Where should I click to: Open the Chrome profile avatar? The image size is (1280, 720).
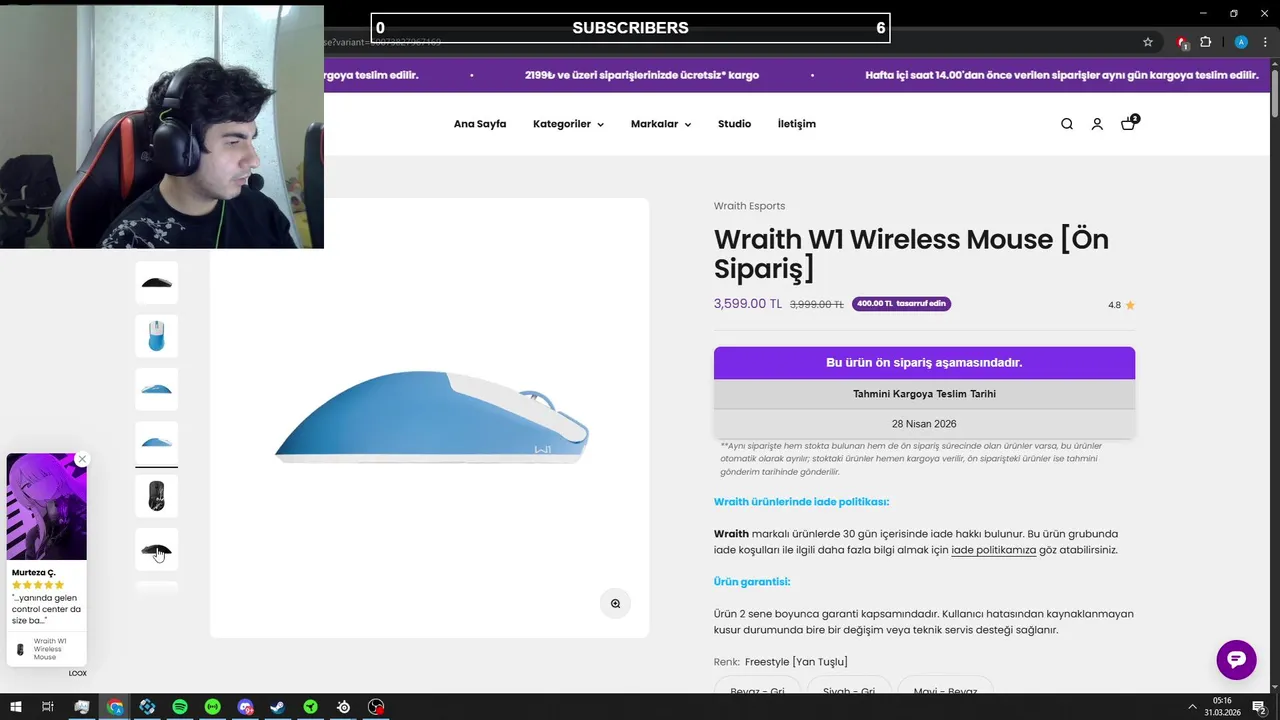coord(1241,42)
